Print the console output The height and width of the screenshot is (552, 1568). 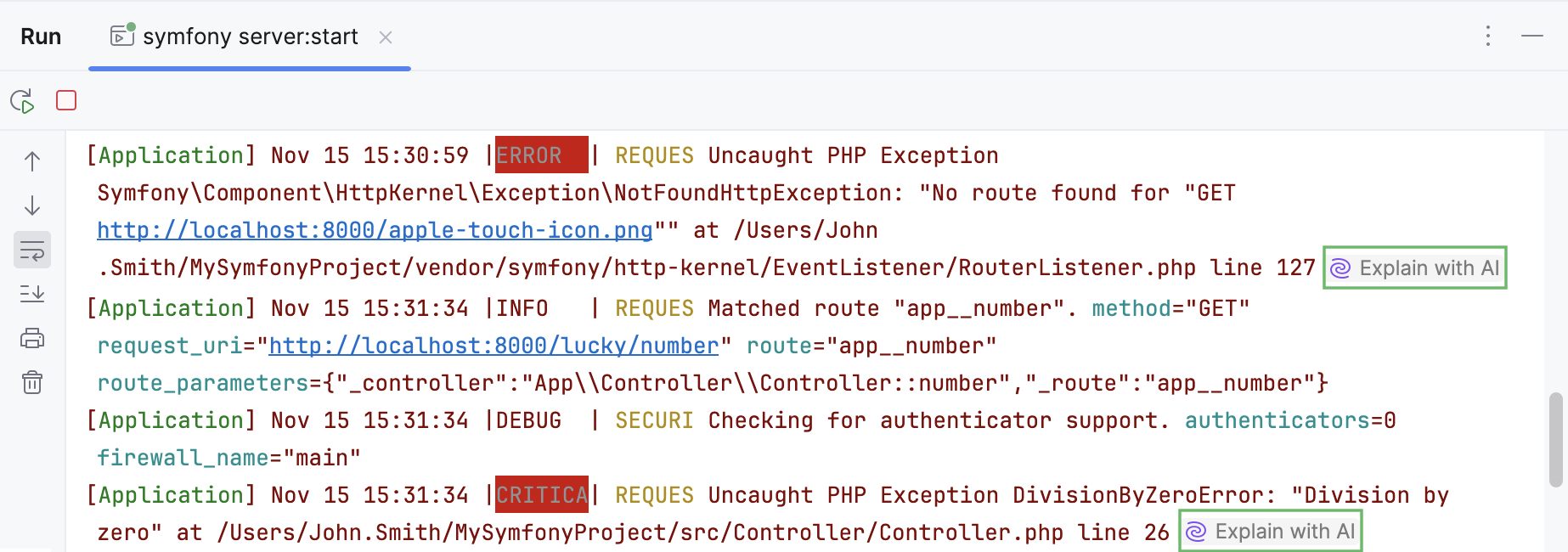click(32, 338)
